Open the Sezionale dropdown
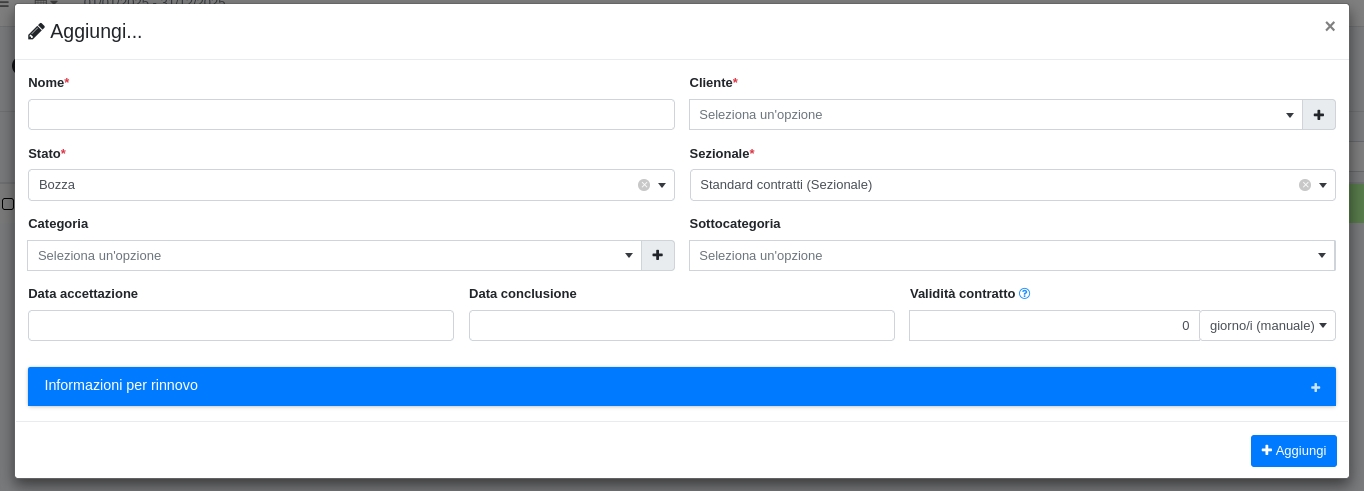Image resolution: width=1364 pixels, height=491 pixels. click(1000, 185)
